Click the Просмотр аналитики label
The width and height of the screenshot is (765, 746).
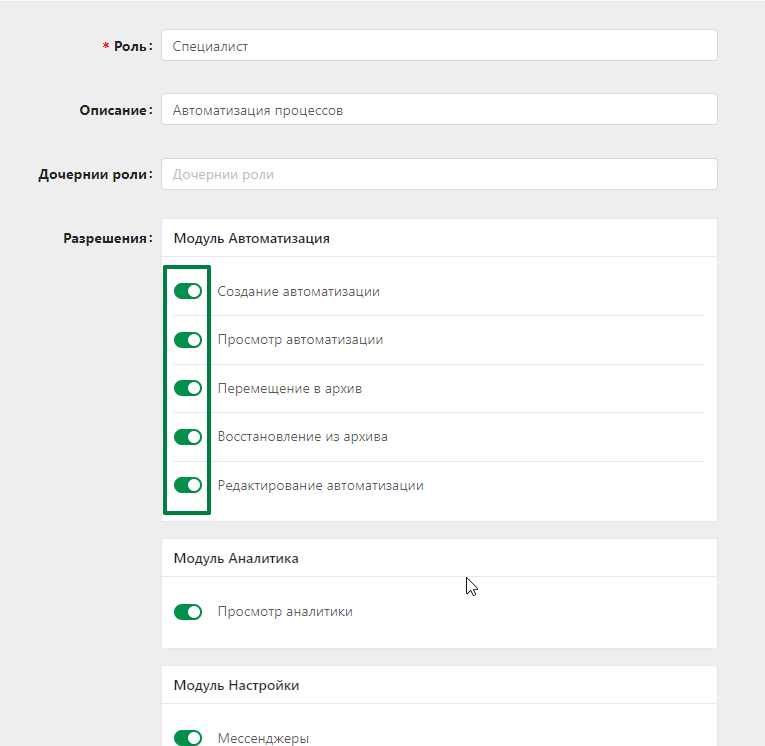click(x=285, y=612)
